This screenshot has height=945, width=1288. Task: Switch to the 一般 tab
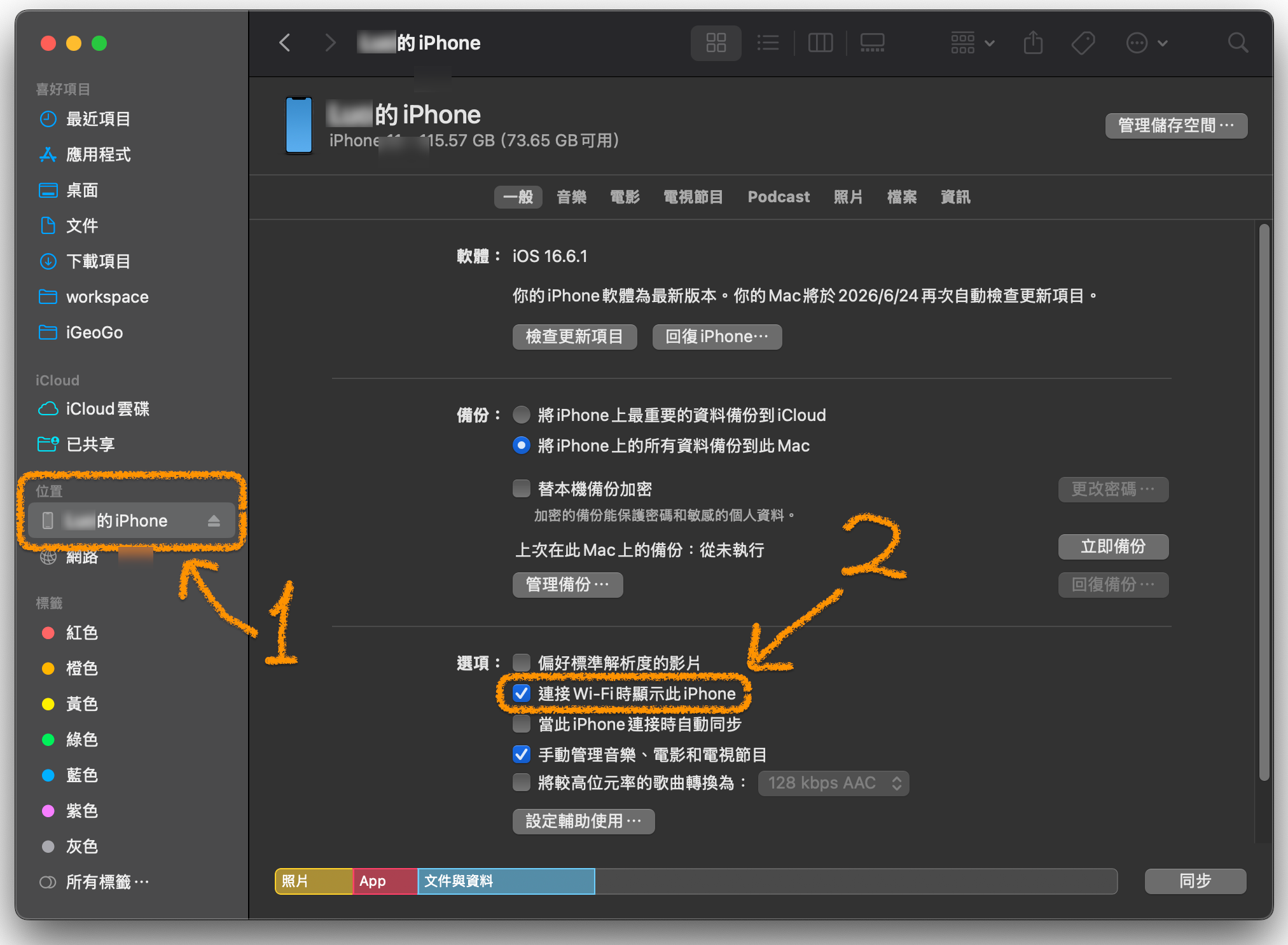click(x=518, y=197)
